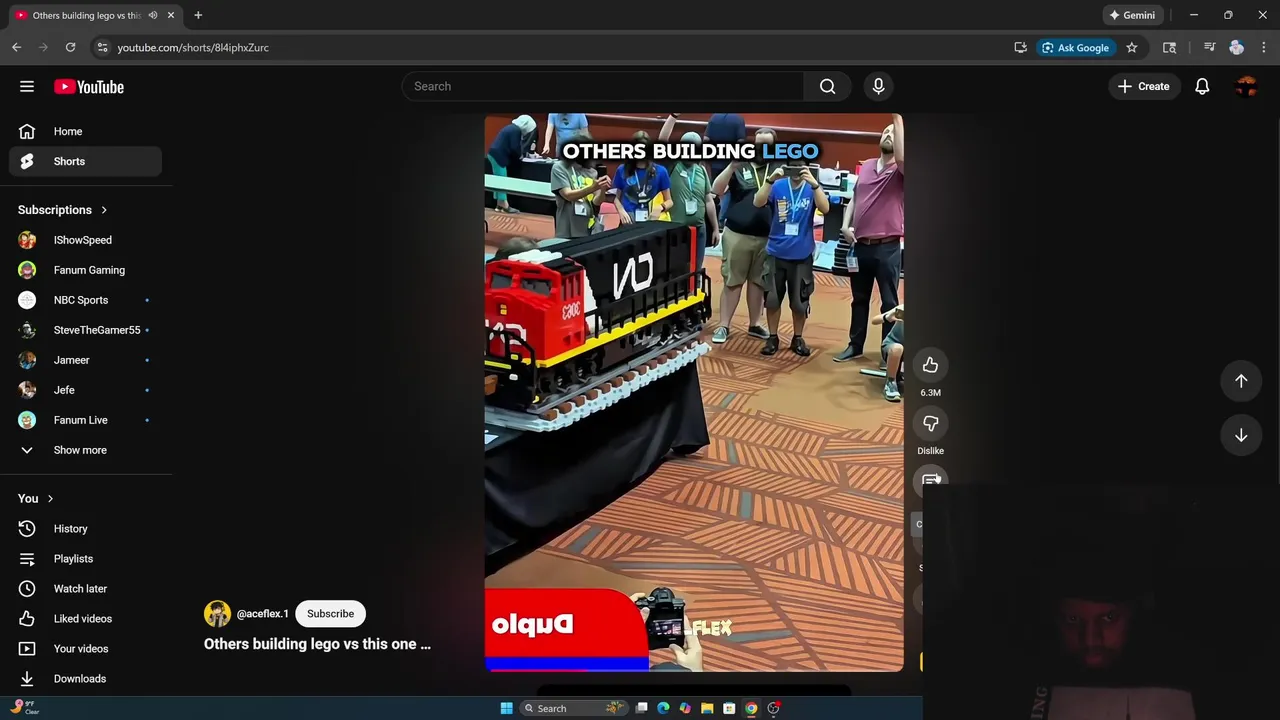Screen dimensions: 1280x720
Task: Start voice search with the microphone
Action: click(879, 86)
